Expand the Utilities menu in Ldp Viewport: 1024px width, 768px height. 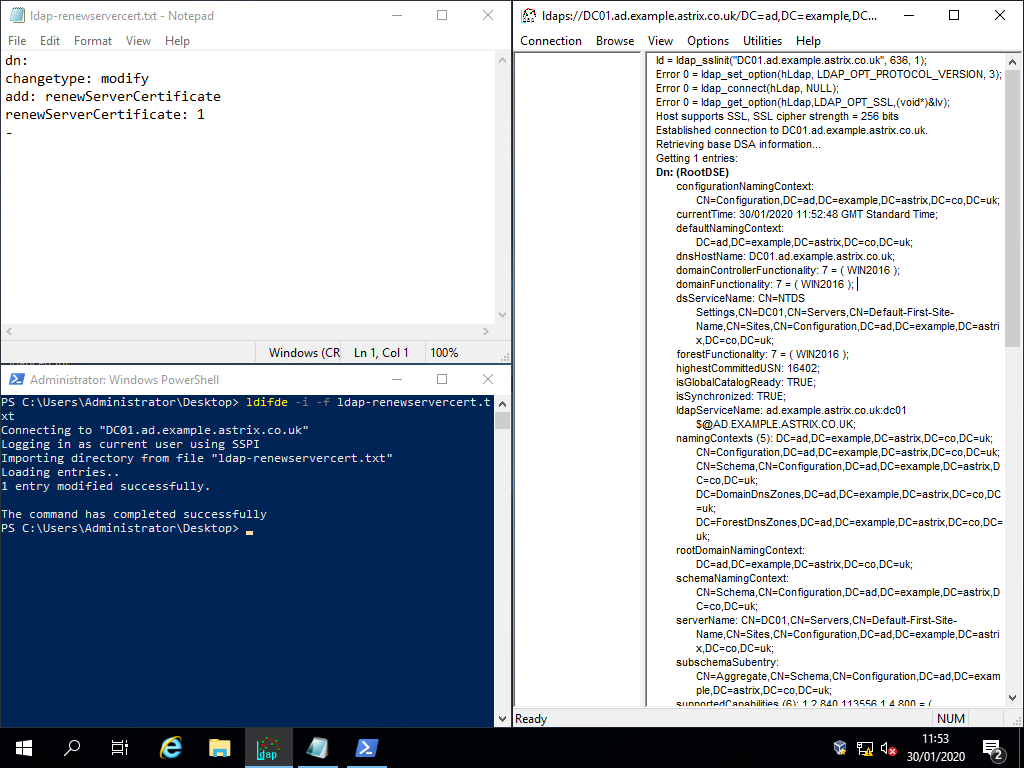tap(763, 41)
